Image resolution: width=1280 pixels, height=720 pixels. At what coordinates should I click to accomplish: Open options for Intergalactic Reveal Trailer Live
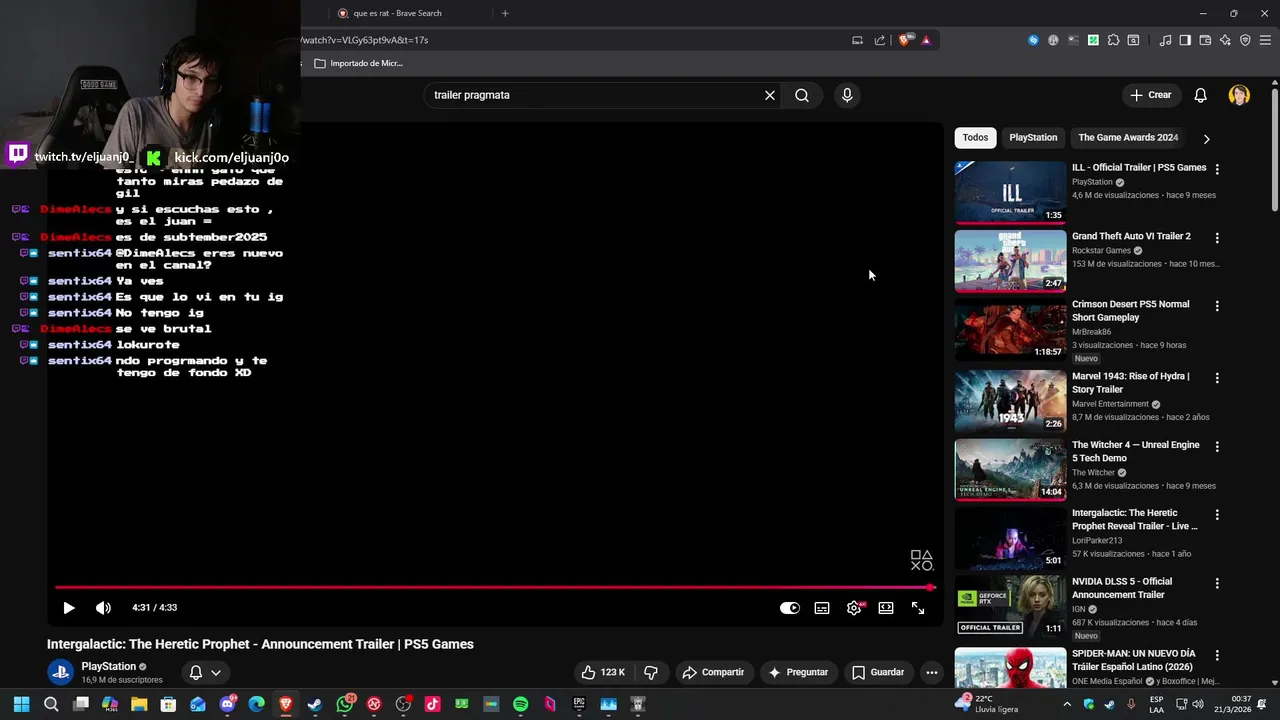(x=1217, y=515)
